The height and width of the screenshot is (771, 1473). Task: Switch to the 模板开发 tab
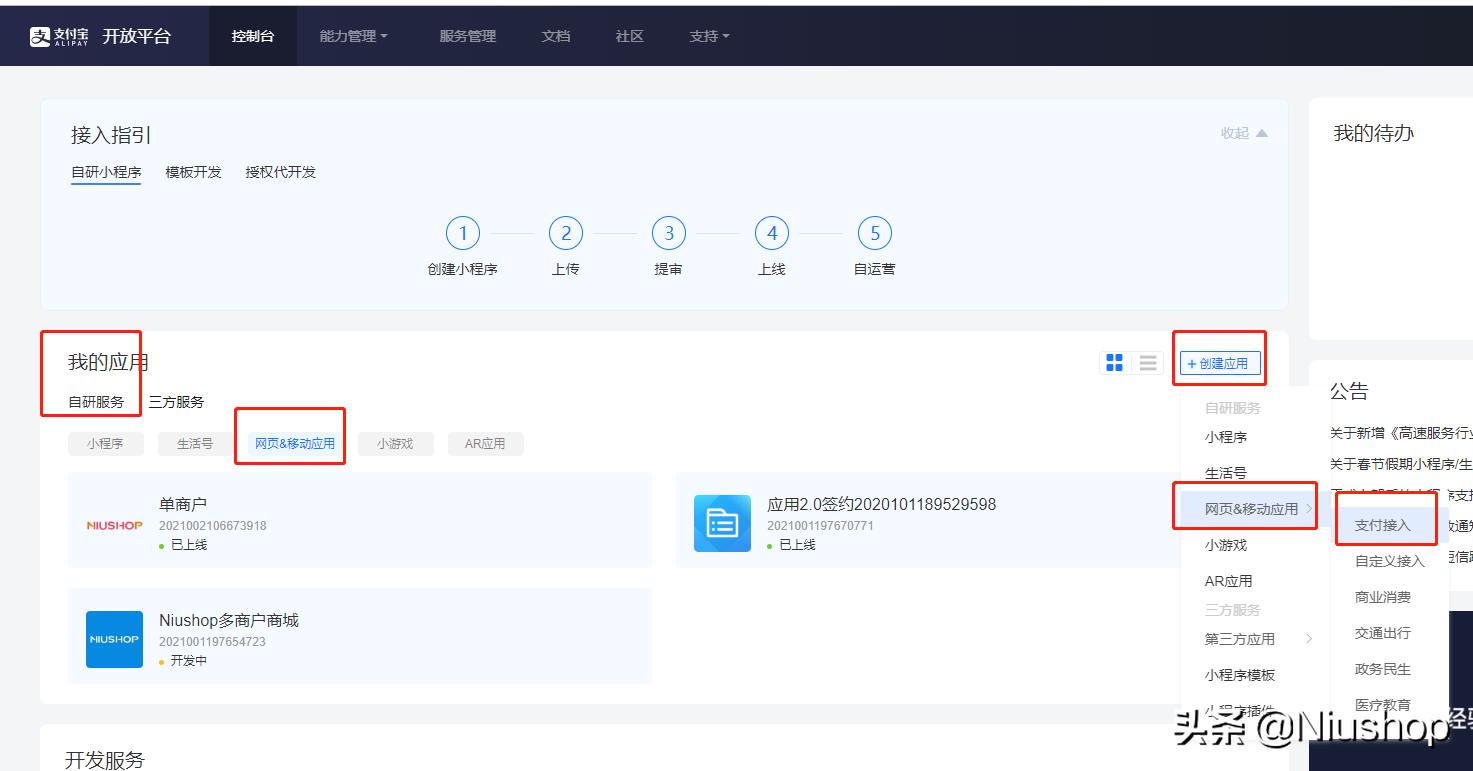point(192,171)
